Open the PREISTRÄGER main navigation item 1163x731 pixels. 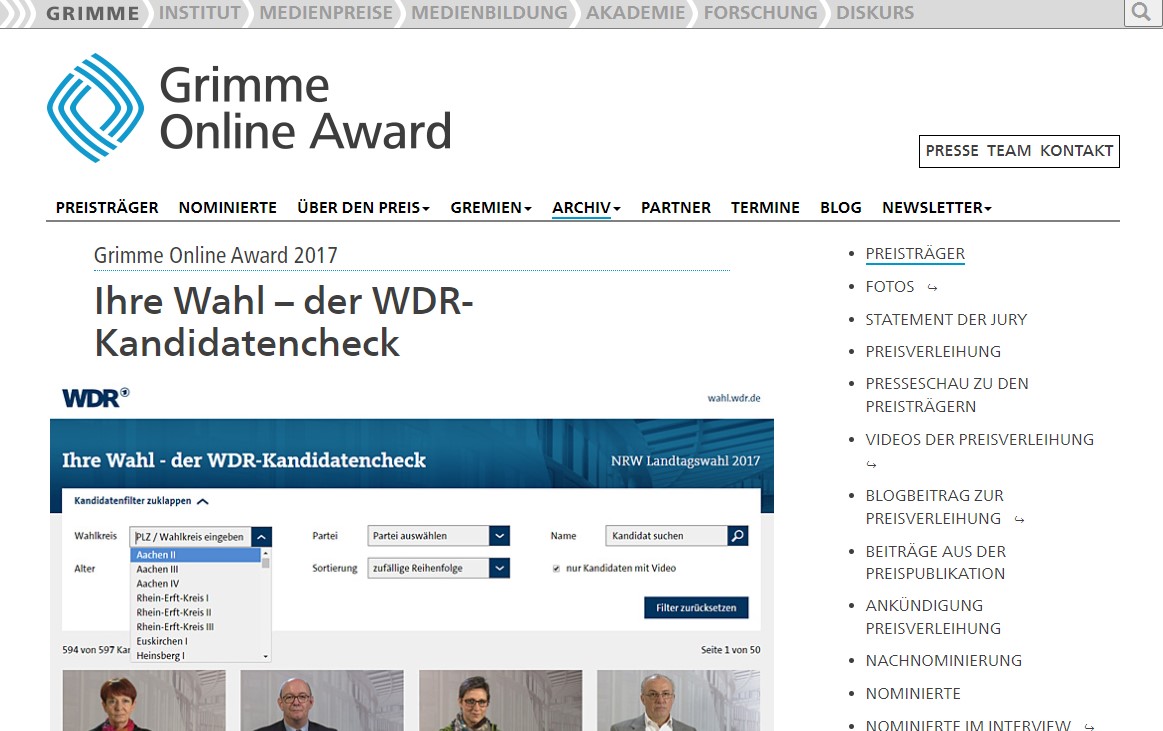coord(108,208)
